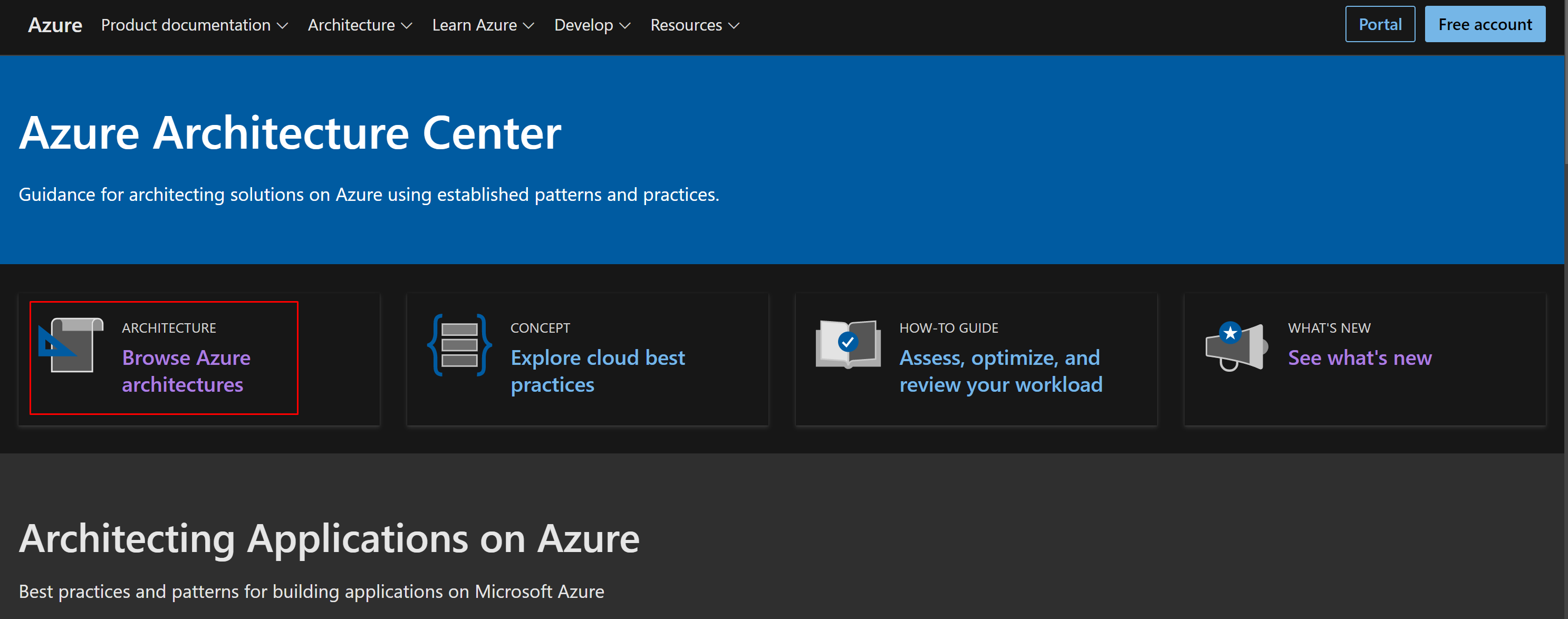The image size is (1568, 619).
Task: Open the See what's new link
Action: point(1359,357)
